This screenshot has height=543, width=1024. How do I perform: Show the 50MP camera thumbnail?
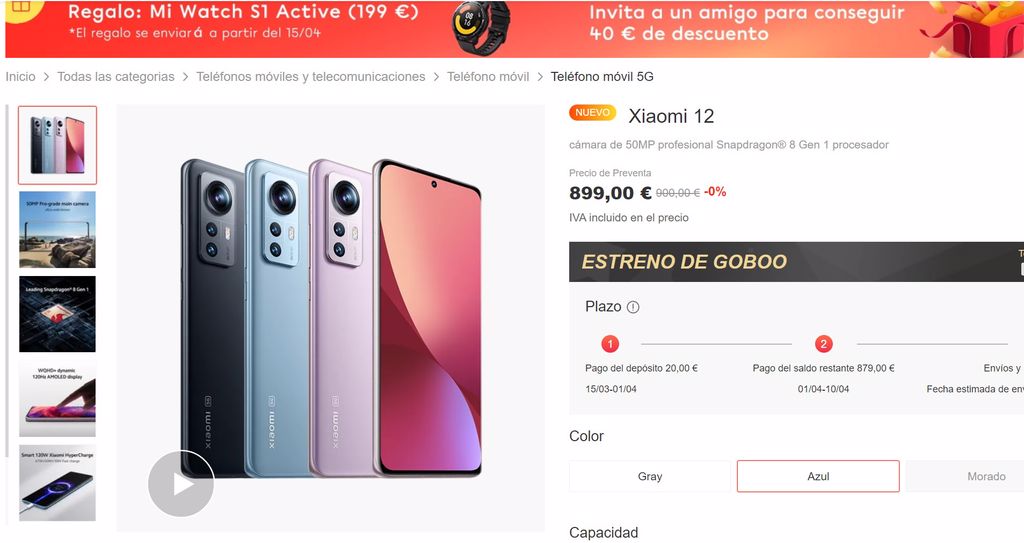[x=57, y=229]
